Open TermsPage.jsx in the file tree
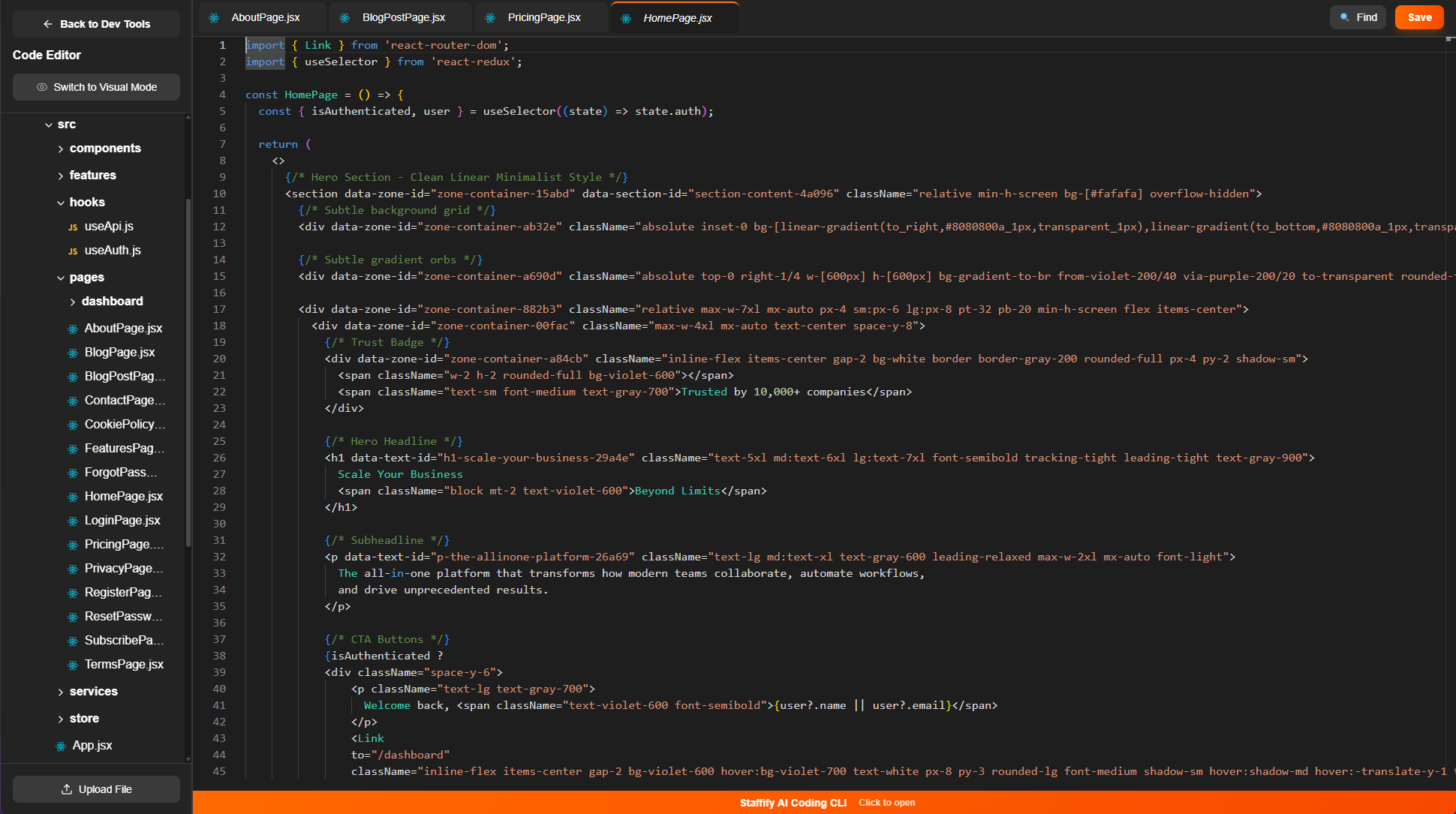The height and width of the screenshot is (814, 1456). (124, 665)
